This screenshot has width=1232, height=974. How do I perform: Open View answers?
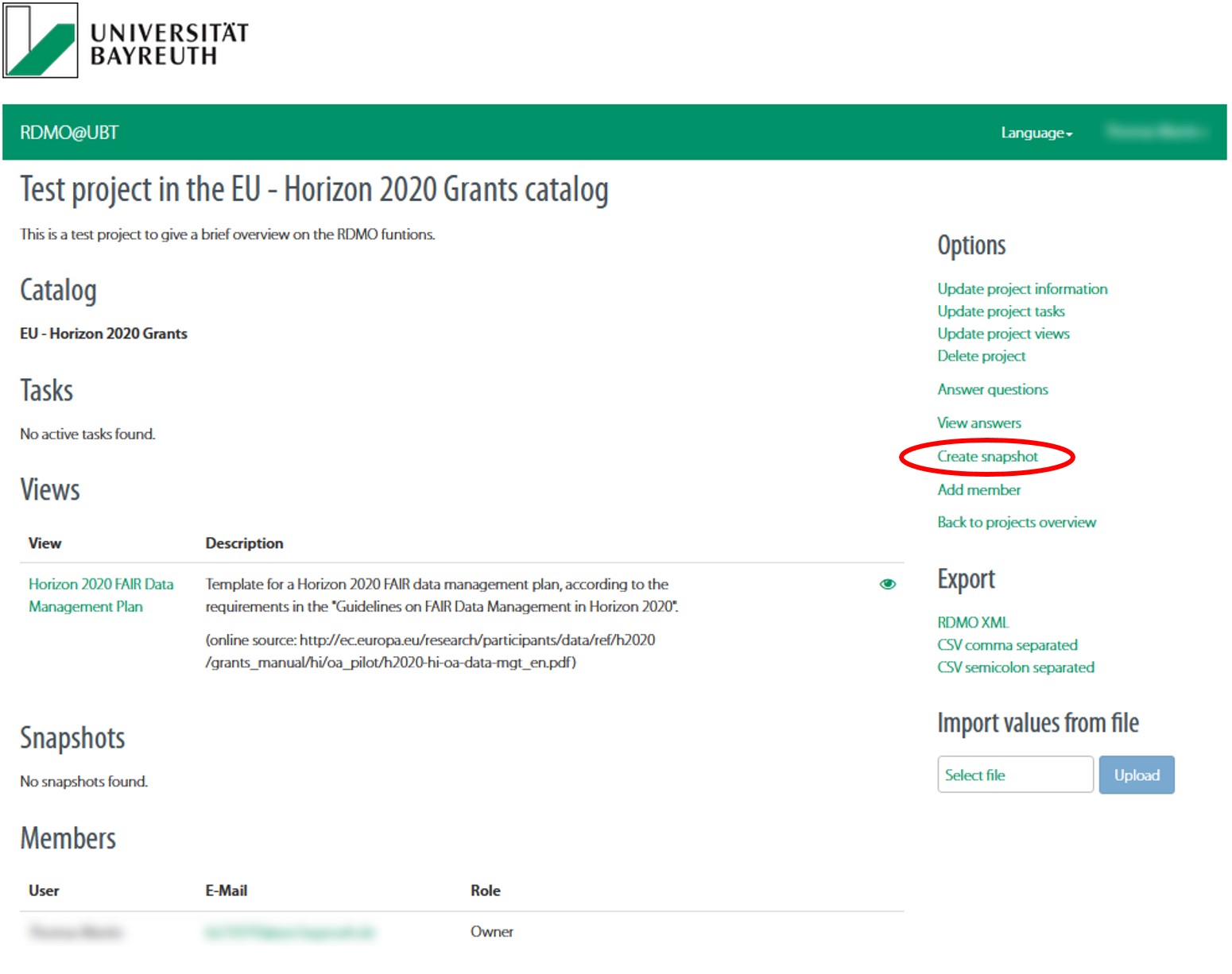click(978, 423)
